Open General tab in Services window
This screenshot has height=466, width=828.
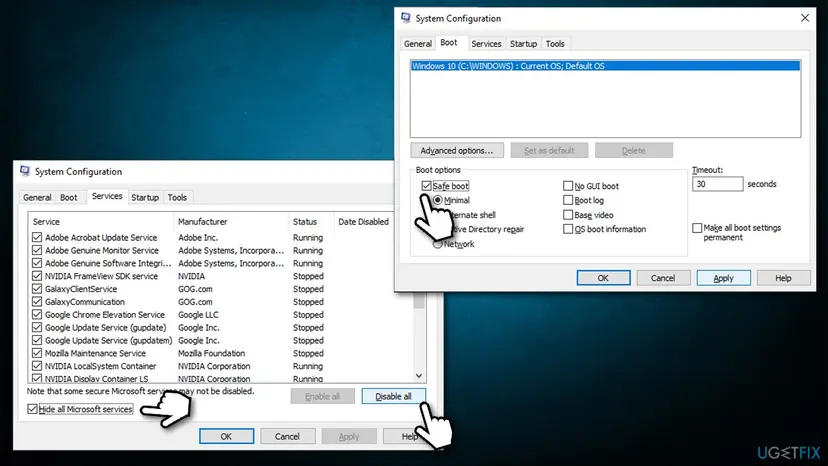(37, 198)
